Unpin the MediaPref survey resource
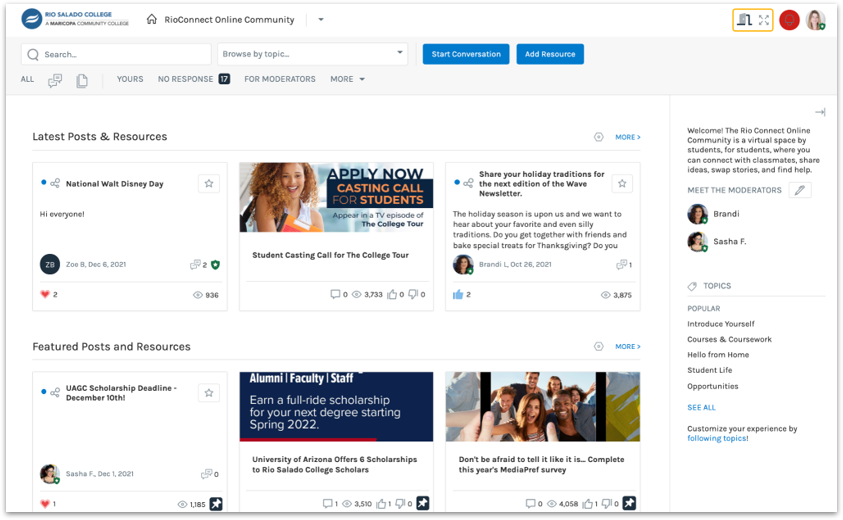This screenshot has width=843, height=520. (x=629, y=503)
